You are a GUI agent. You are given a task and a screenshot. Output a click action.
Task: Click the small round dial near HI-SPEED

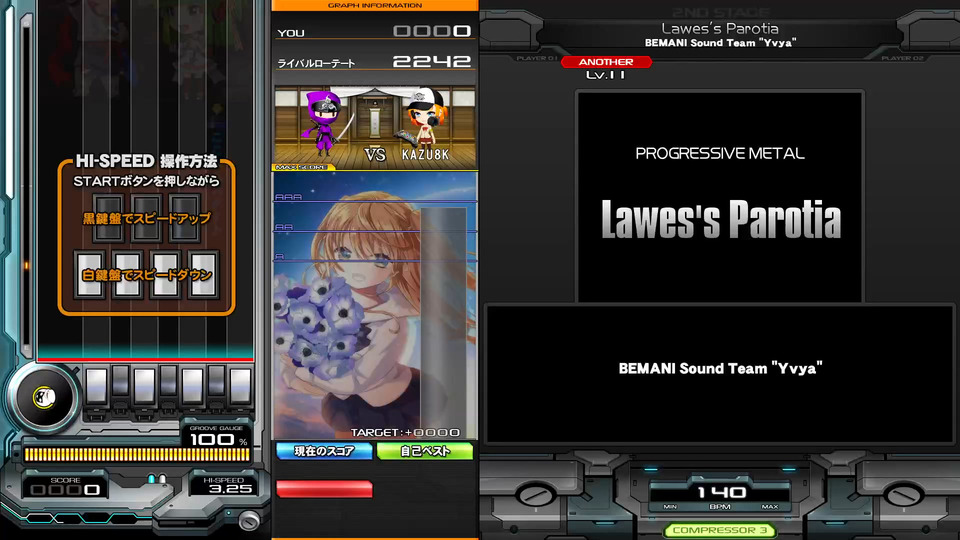pos(249,520)
